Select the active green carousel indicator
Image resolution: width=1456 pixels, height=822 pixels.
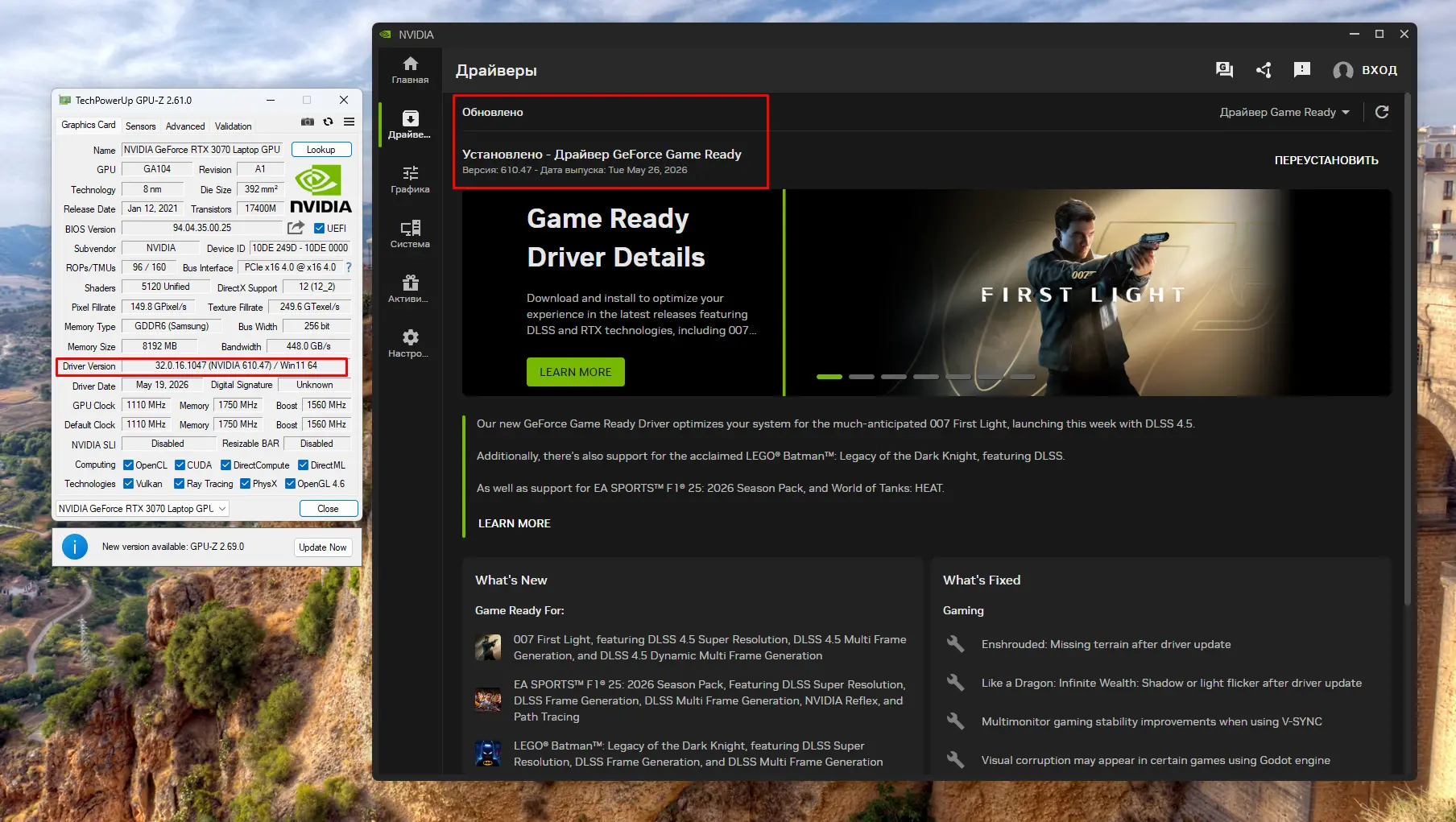829,377
